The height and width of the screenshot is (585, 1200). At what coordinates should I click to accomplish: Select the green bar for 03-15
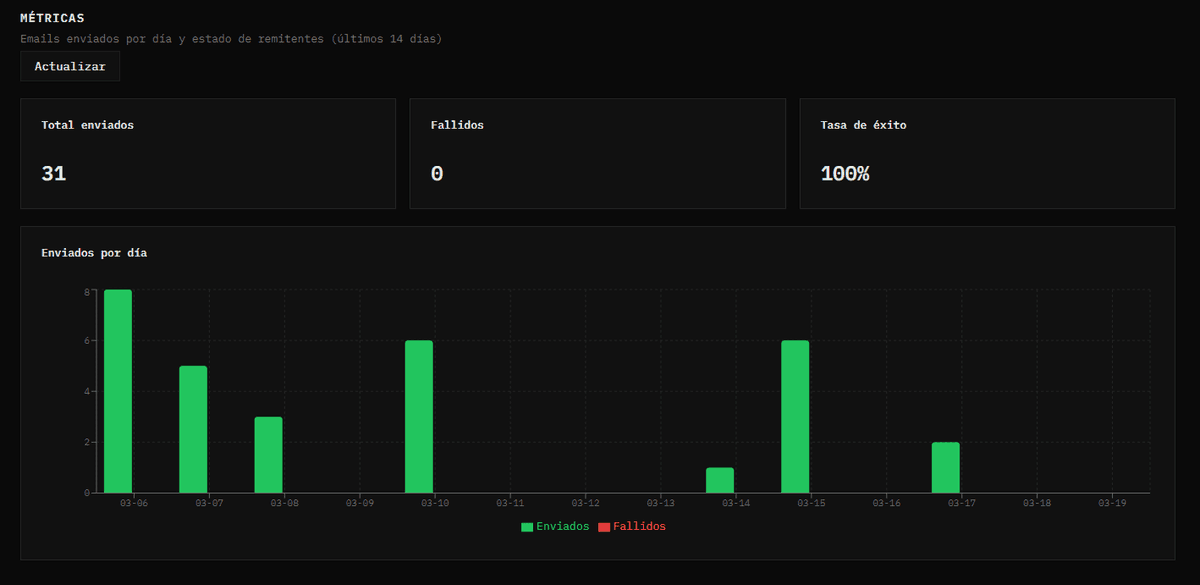coord(795,417)
